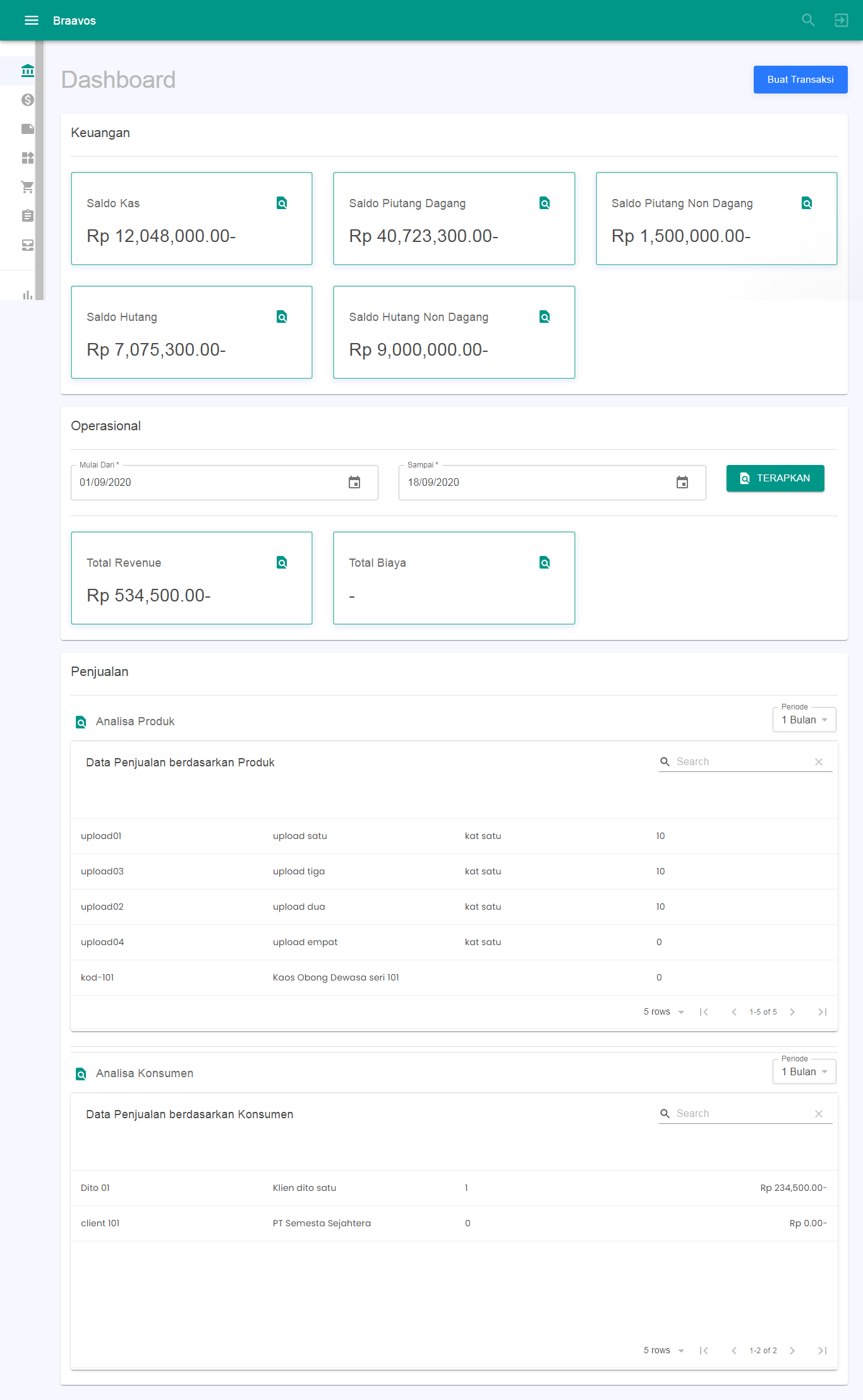This screenshot has height=1400, width=863.
Task: Go to last page of Produk table
Action: pyautogui.click(x=823, y=1012)
